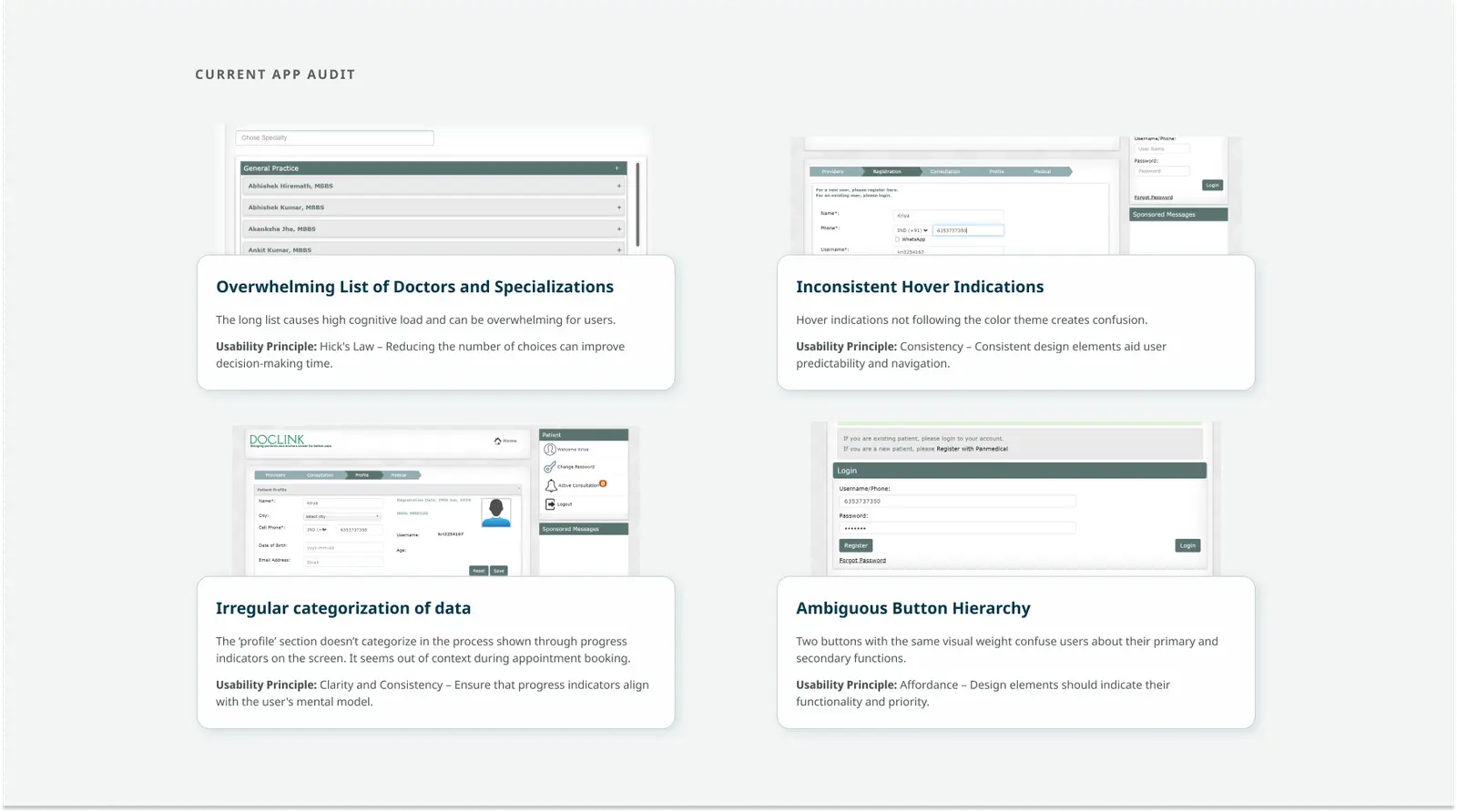Select the Providers step in the registration progress bar

tap(833, 171)
